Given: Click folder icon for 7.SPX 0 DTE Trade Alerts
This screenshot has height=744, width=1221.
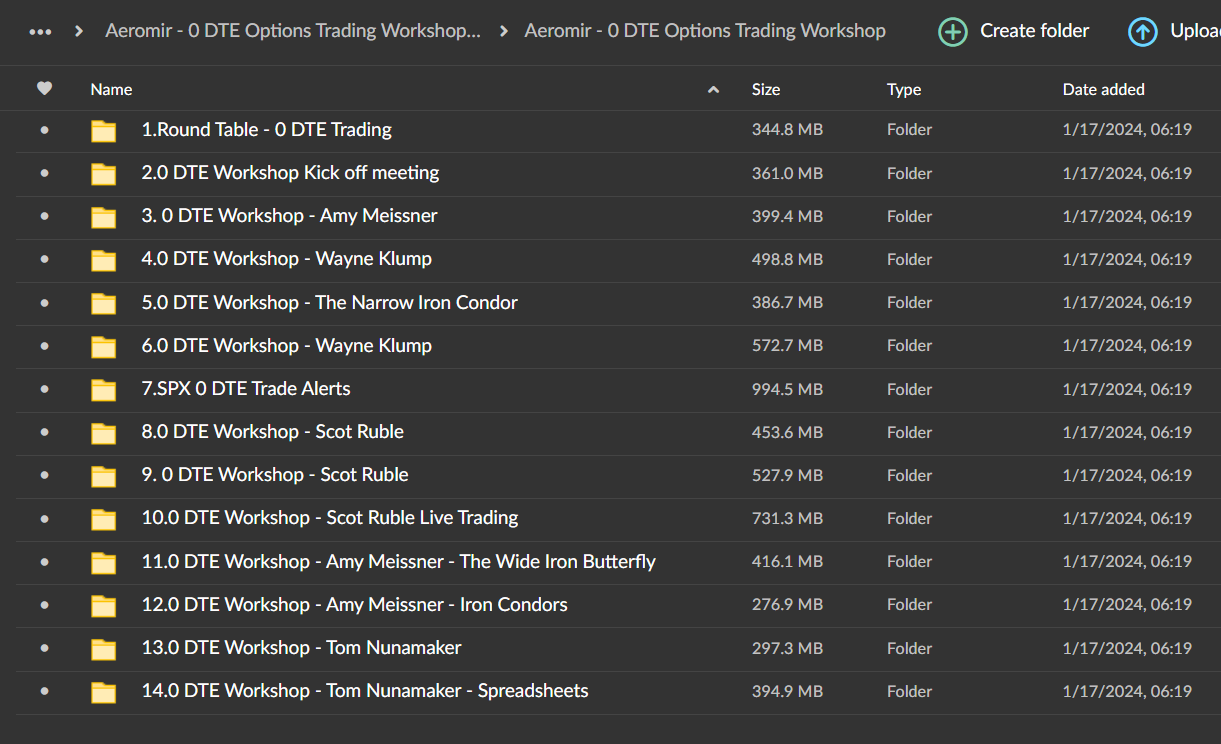Looking at the screenshot, I should click(x=104, y=390).
